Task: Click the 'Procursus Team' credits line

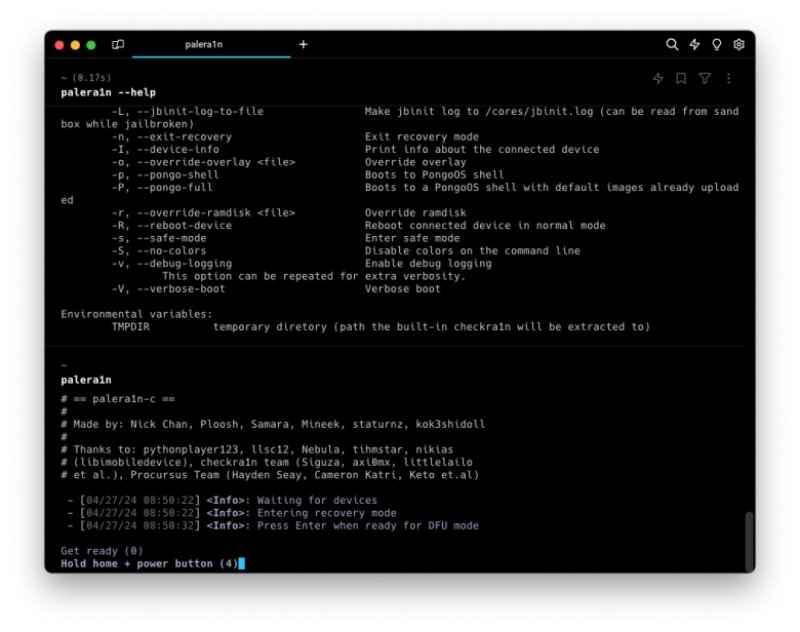Action: (269, 475)
